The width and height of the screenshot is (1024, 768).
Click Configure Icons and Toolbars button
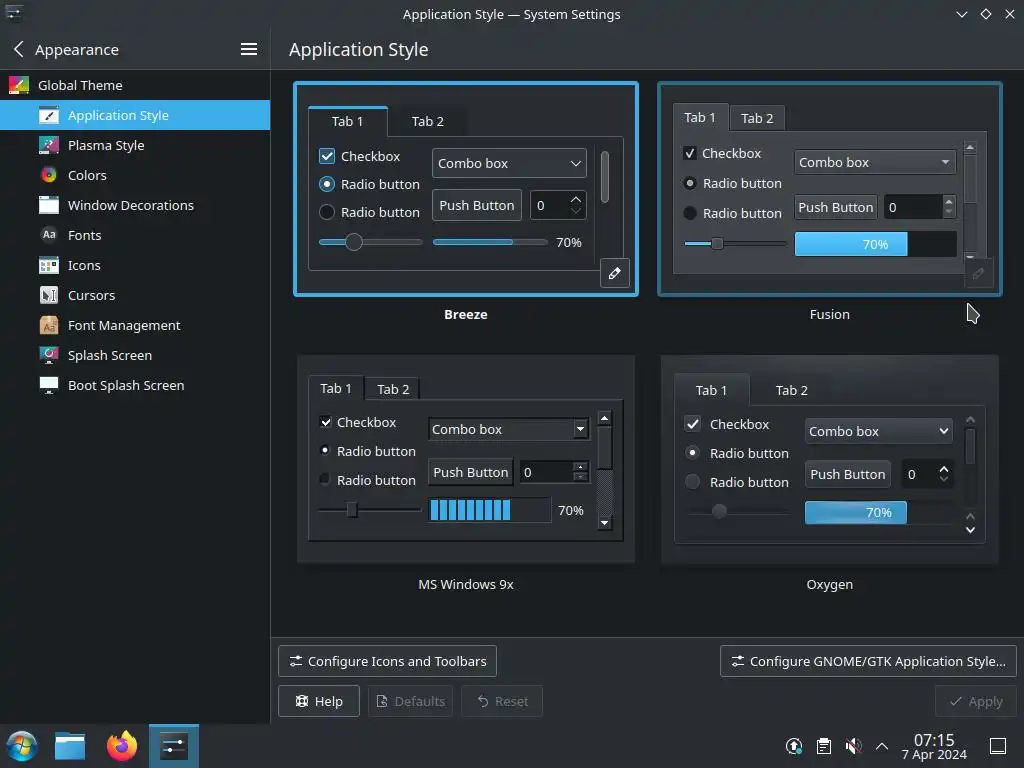point(387,661)
